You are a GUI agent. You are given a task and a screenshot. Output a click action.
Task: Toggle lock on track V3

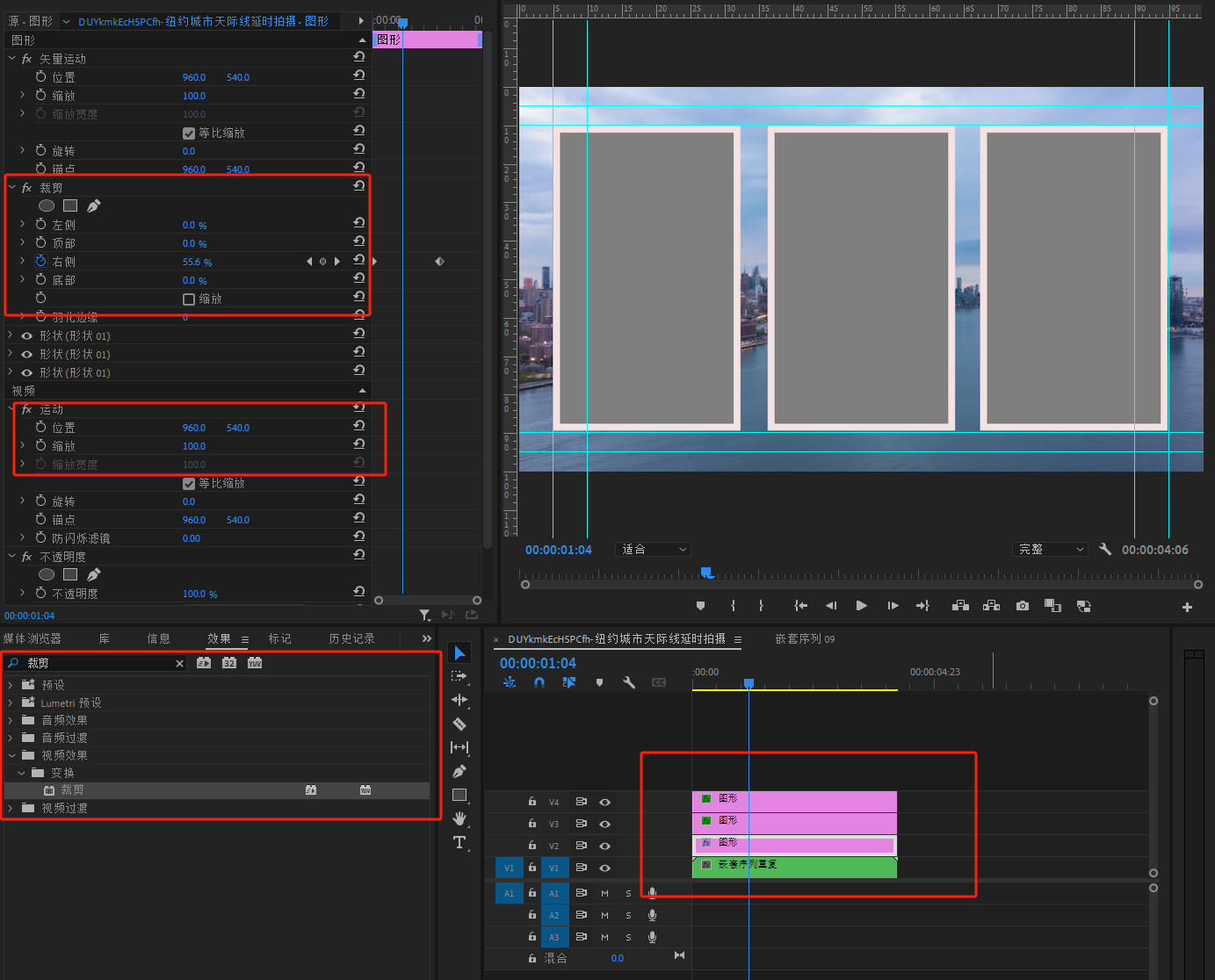click(x=532, y=824)
